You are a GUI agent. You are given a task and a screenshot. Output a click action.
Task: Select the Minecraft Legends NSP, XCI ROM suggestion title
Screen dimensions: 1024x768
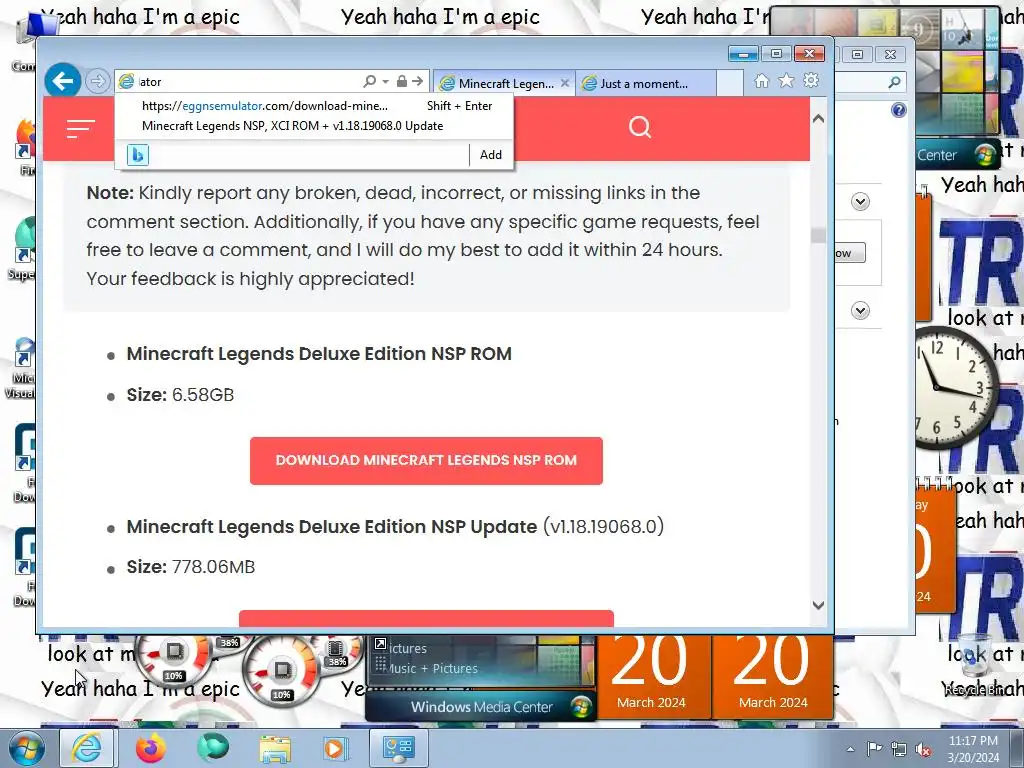292,126
